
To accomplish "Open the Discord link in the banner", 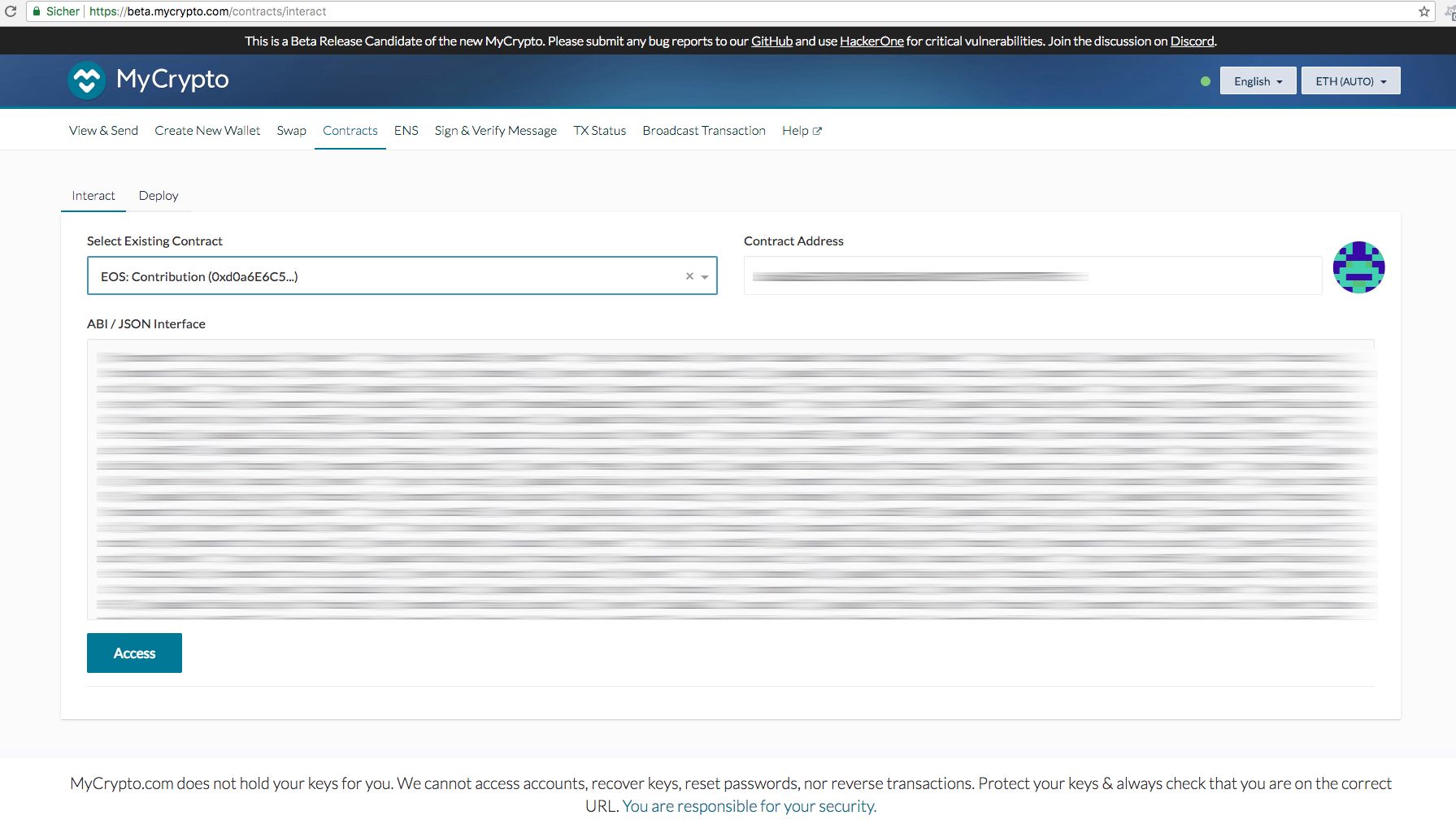I will (x=1192, y=41).
